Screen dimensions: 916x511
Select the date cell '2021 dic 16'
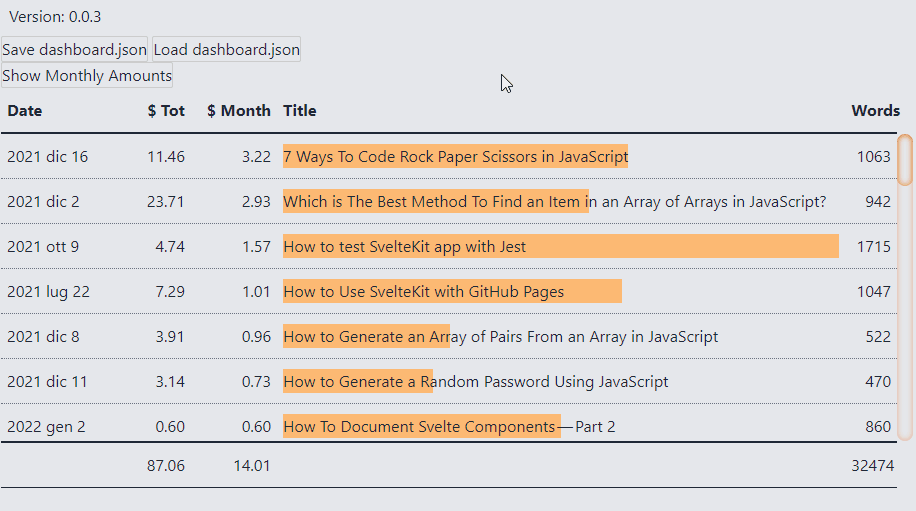[47, 157]
